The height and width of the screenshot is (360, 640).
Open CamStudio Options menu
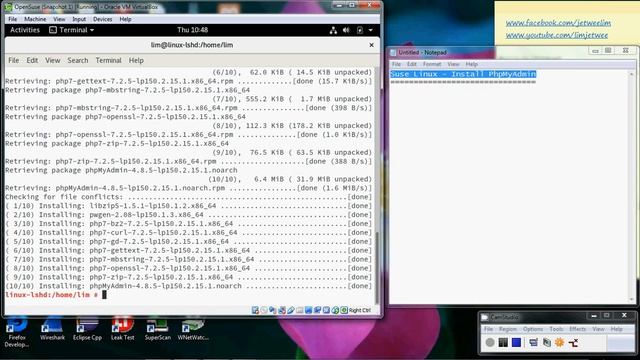(533, 329)
